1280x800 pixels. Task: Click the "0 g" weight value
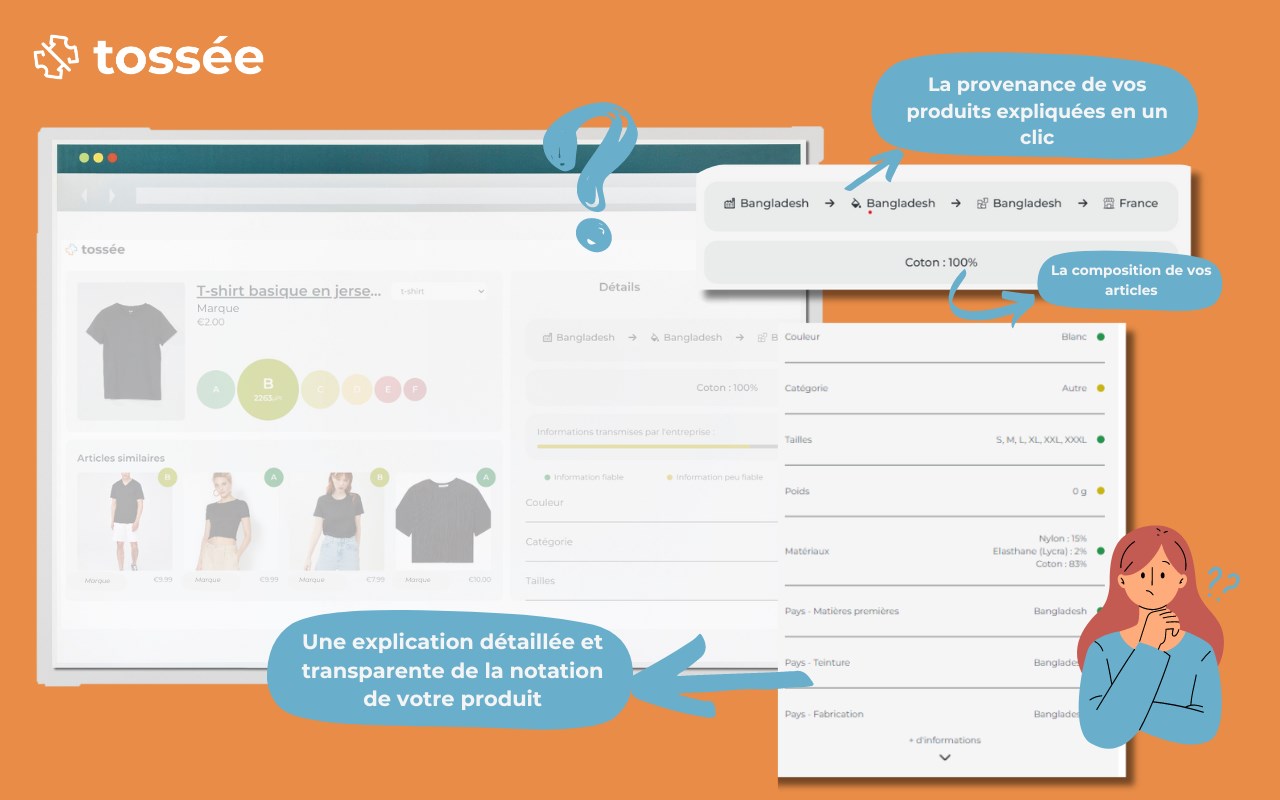point(1079,491)
